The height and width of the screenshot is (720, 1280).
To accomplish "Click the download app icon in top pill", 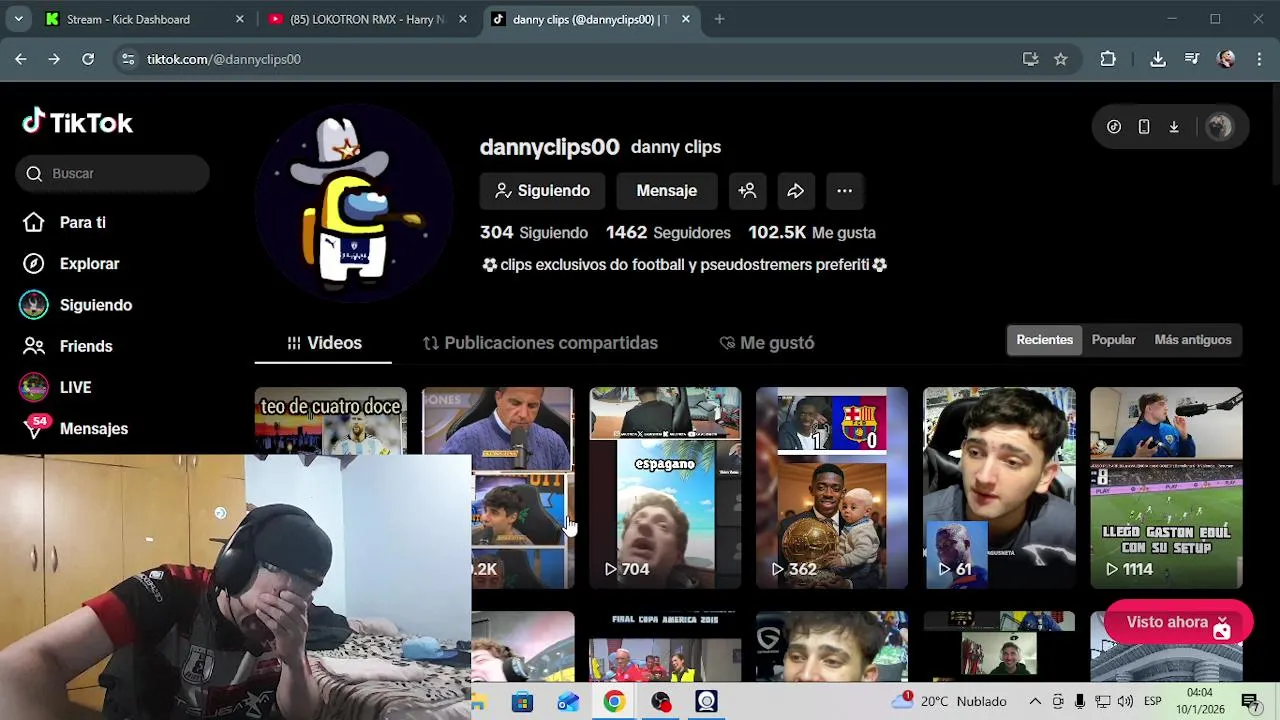I will coord(1174,127).
